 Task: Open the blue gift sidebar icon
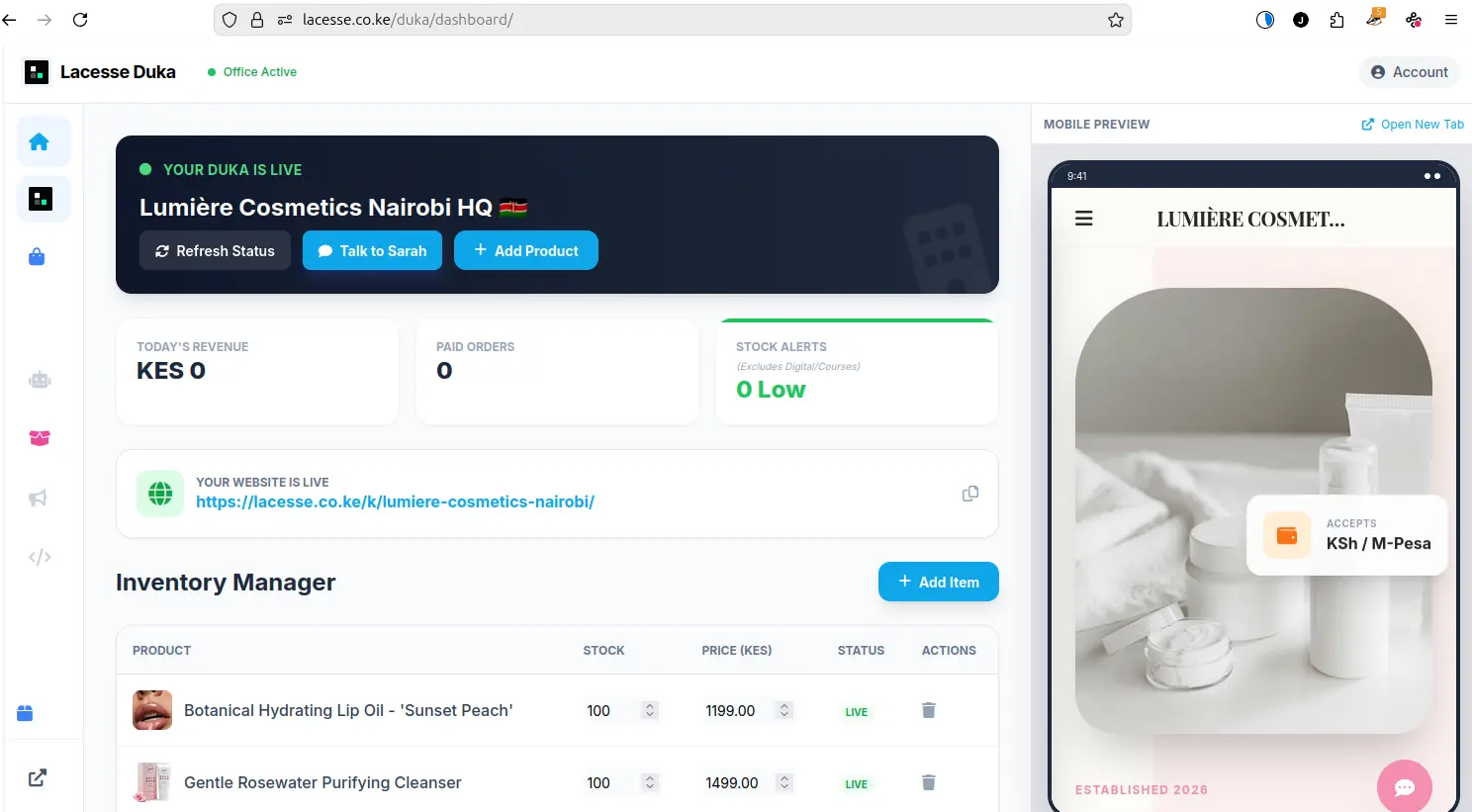coord(26,713)
